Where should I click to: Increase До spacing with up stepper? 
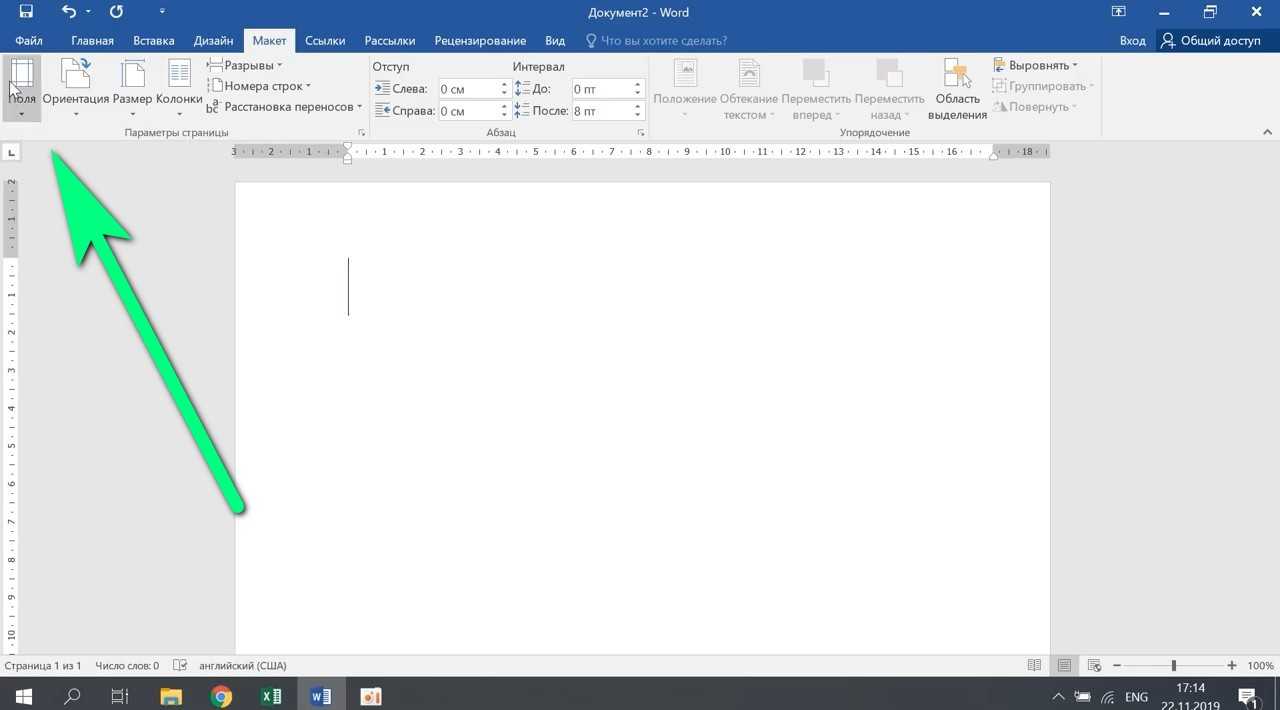638,85
